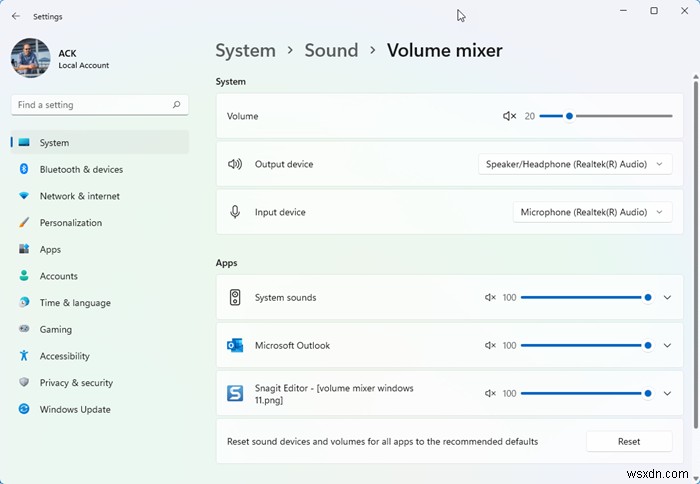This screenshot has width=700, height=484.
Task: Expand the Snagit Editor row chevron
Action: pyautogui.click(x=668, y=393)
